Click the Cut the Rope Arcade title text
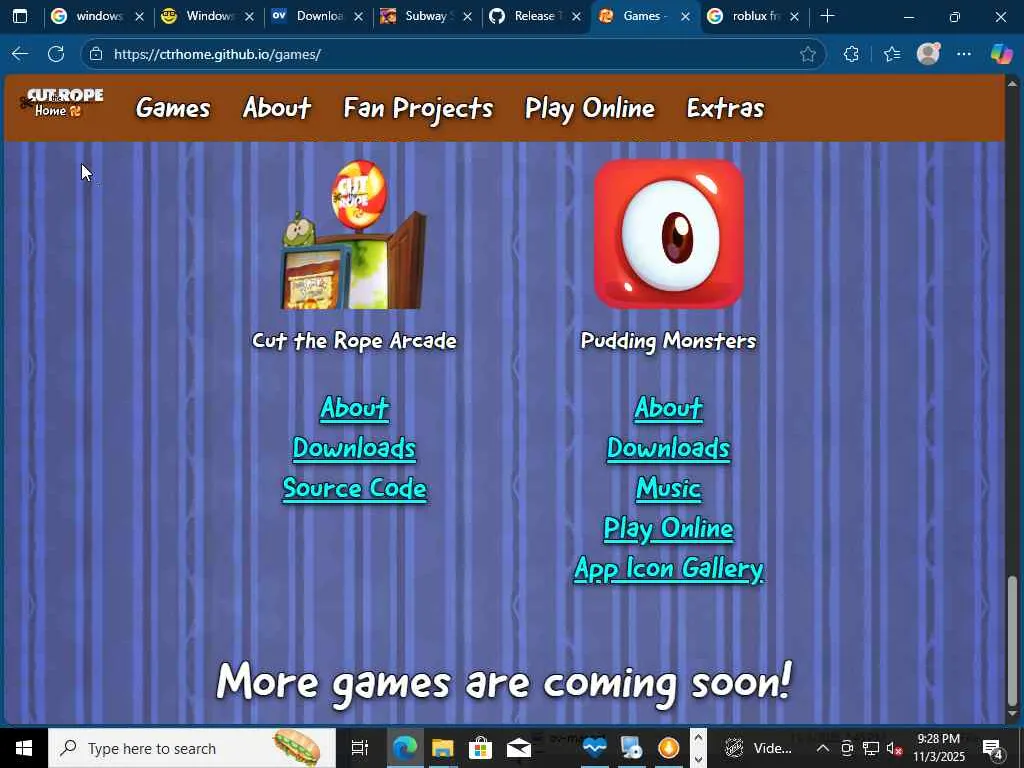1024x768 pixels. point(355,341)
